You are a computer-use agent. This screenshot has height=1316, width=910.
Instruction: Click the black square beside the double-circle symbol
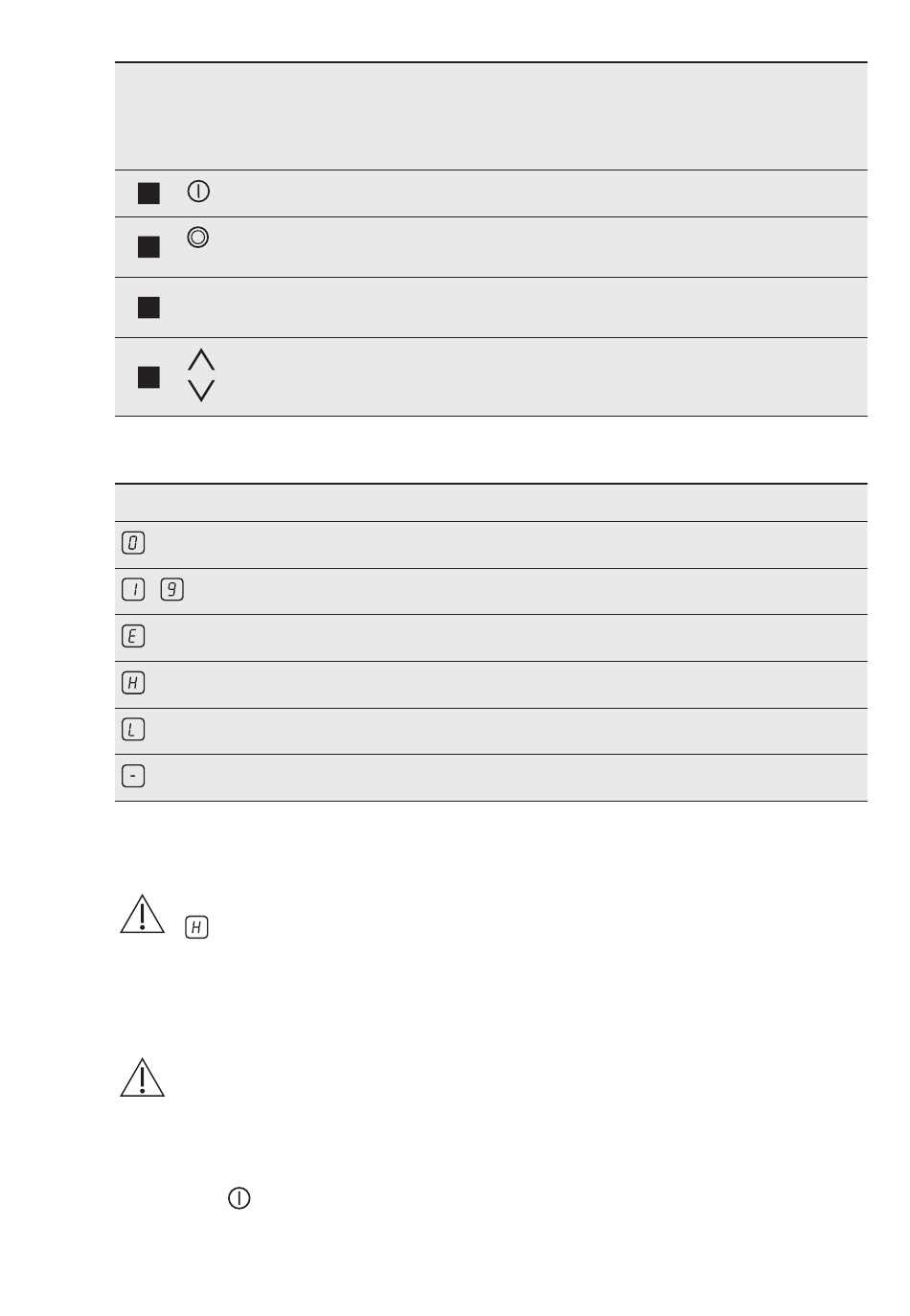148,247
